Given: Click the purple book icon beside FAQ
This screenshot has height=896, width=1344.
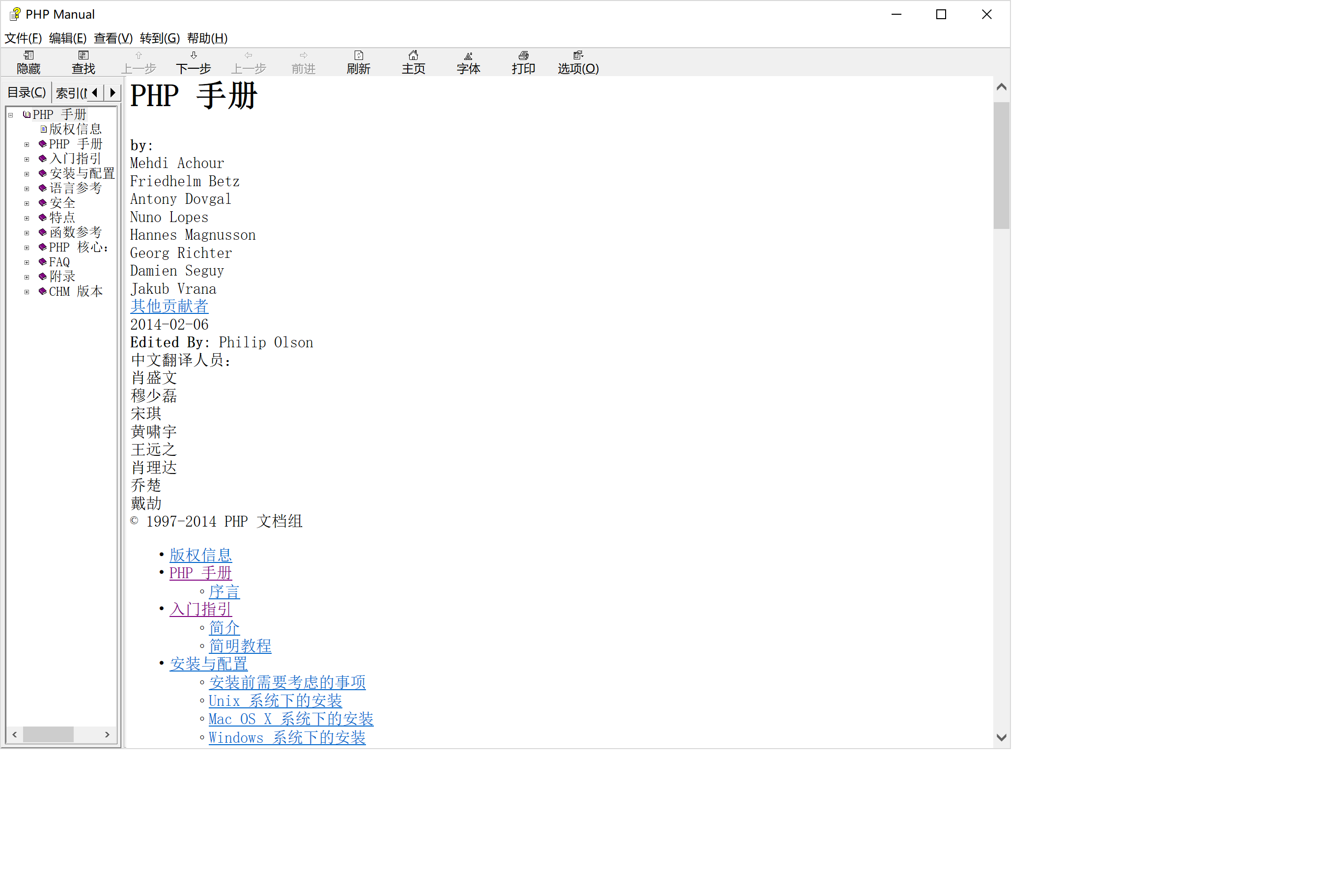Looking at the screenshot, I should pos(42,262).
